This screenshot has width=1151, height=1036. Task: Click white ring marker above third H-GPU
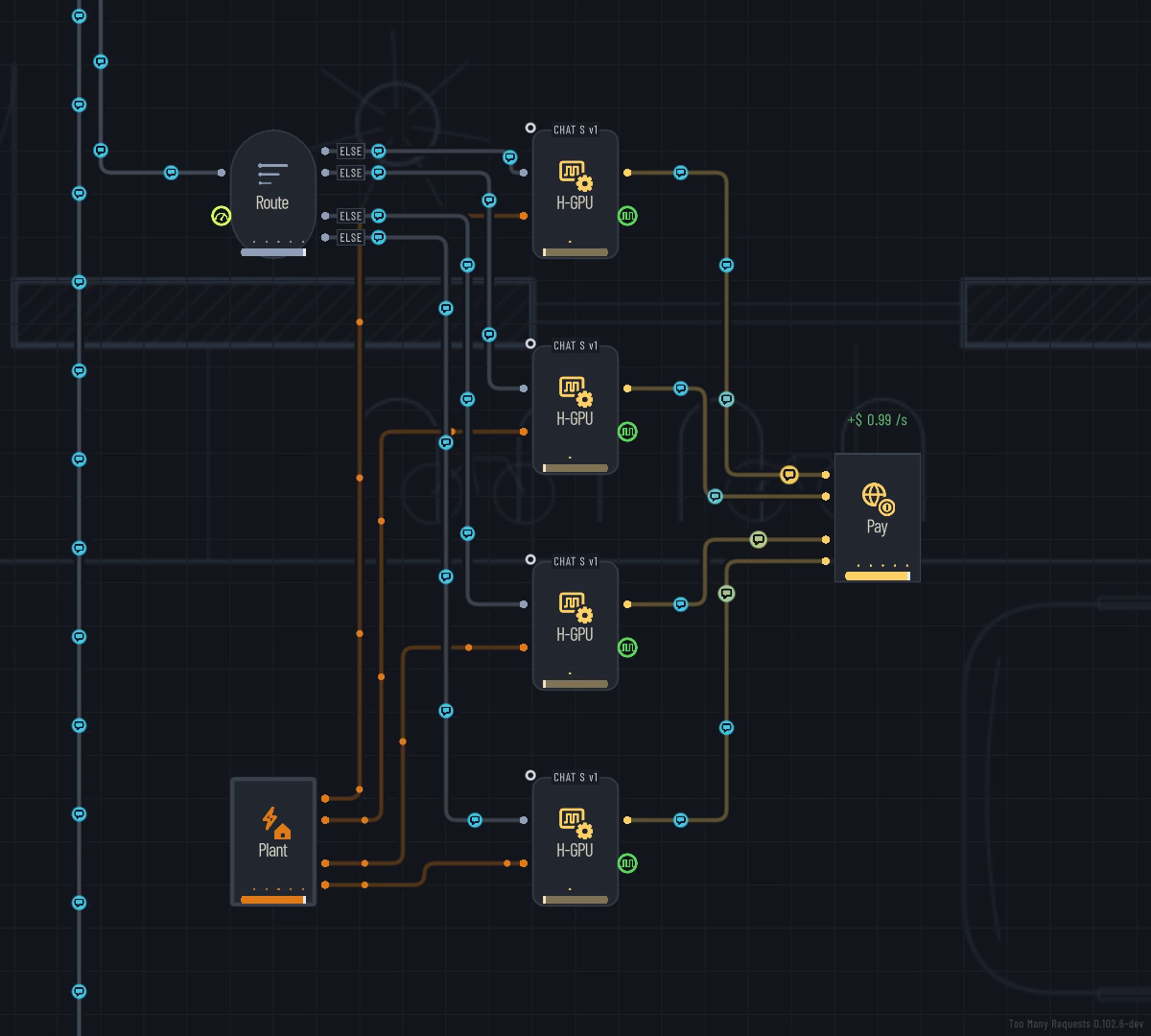coord(530,559)
